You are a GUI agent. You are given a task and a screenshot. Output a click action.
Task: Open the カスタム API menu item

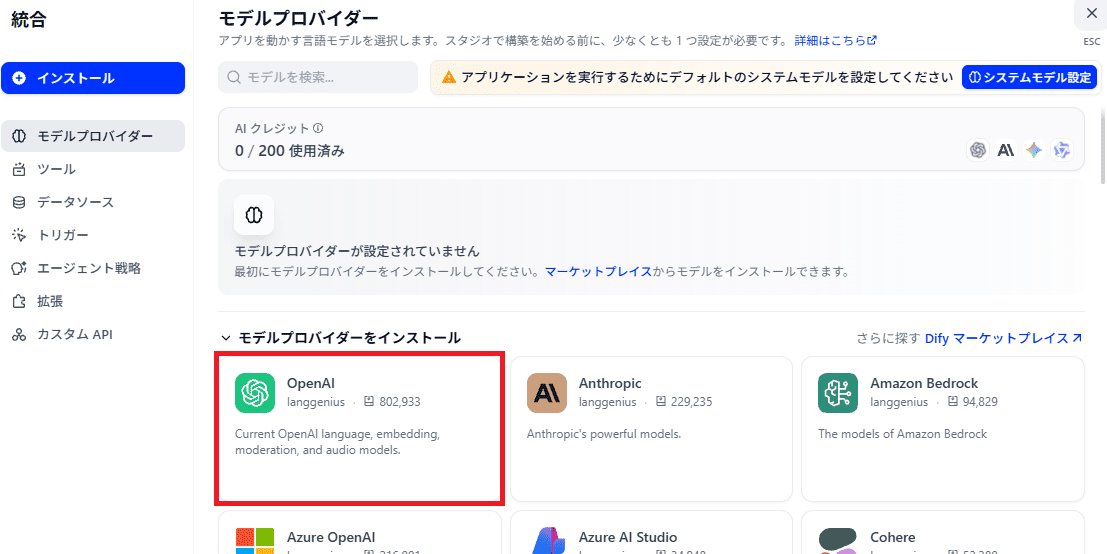coord(93,335)
